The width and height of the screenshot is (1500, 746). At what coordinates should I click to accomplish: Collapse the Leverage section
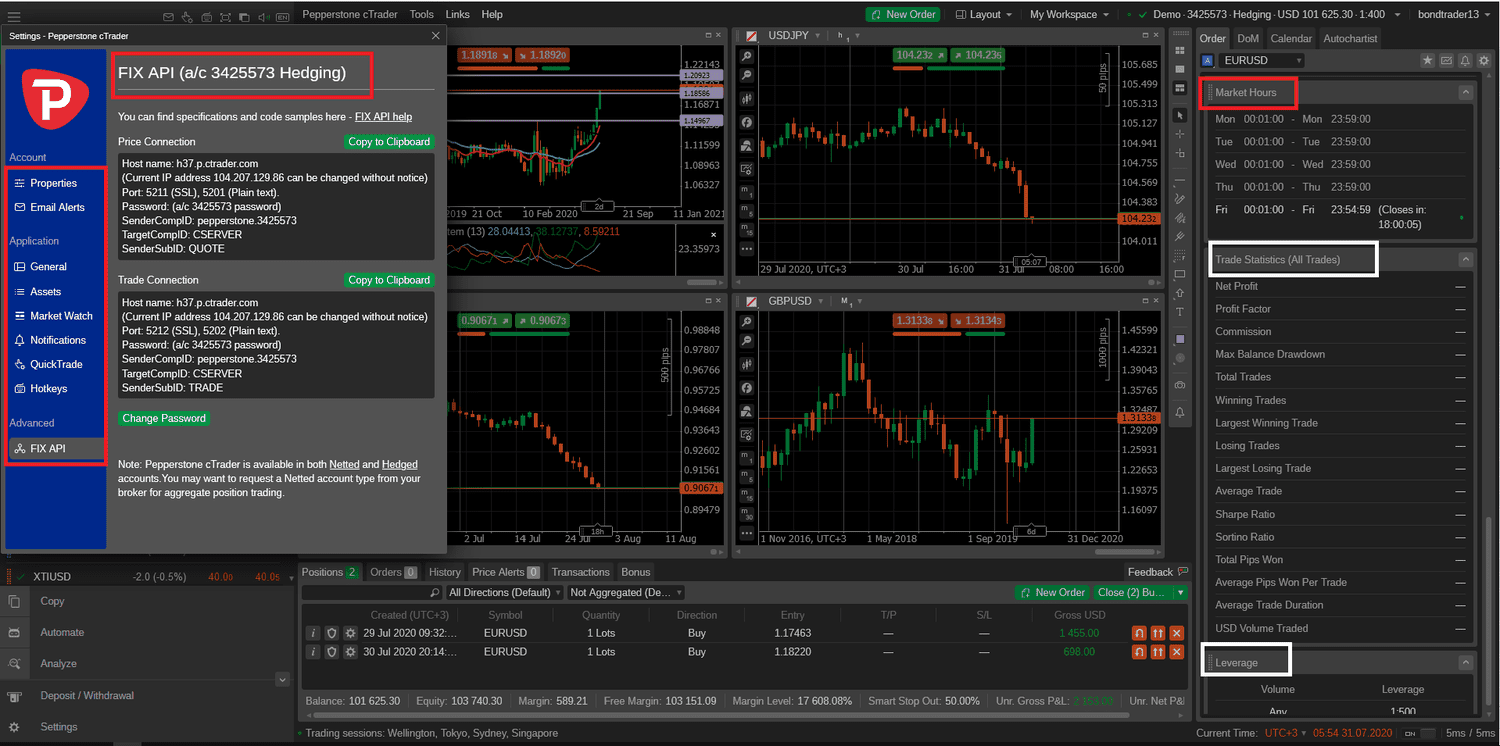pyautogui.click(x=1465, y=662)
